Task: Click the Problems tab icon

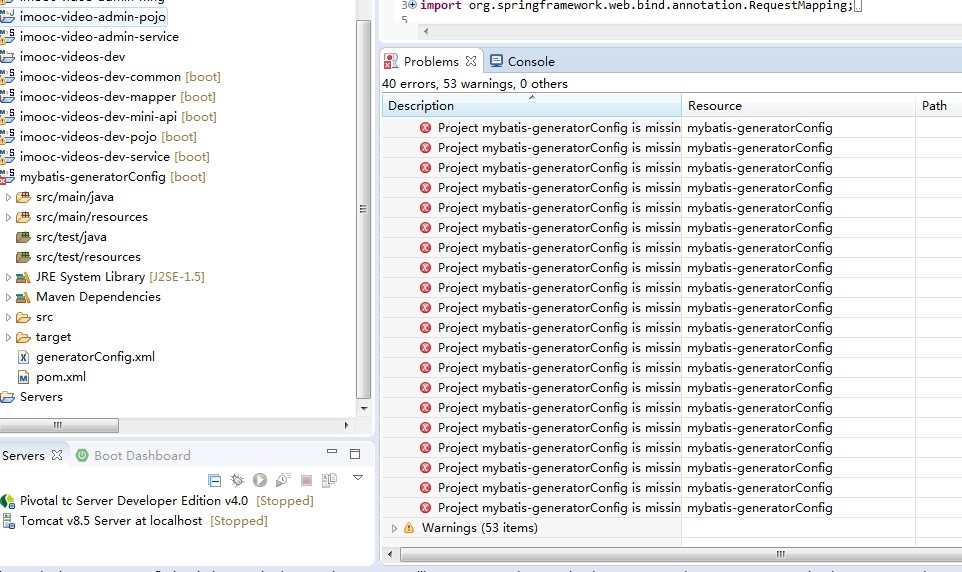Action: (391, 61)
